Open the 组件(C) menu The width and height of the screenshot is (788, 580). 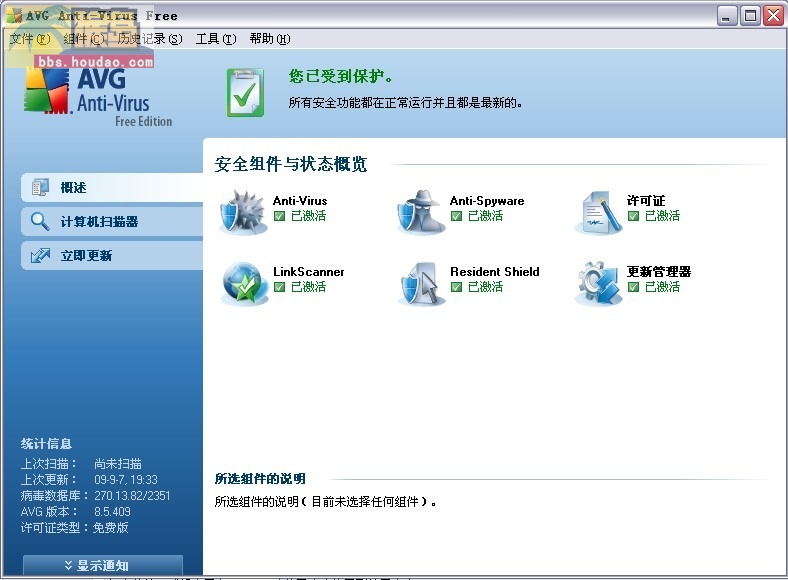(84, 39)
